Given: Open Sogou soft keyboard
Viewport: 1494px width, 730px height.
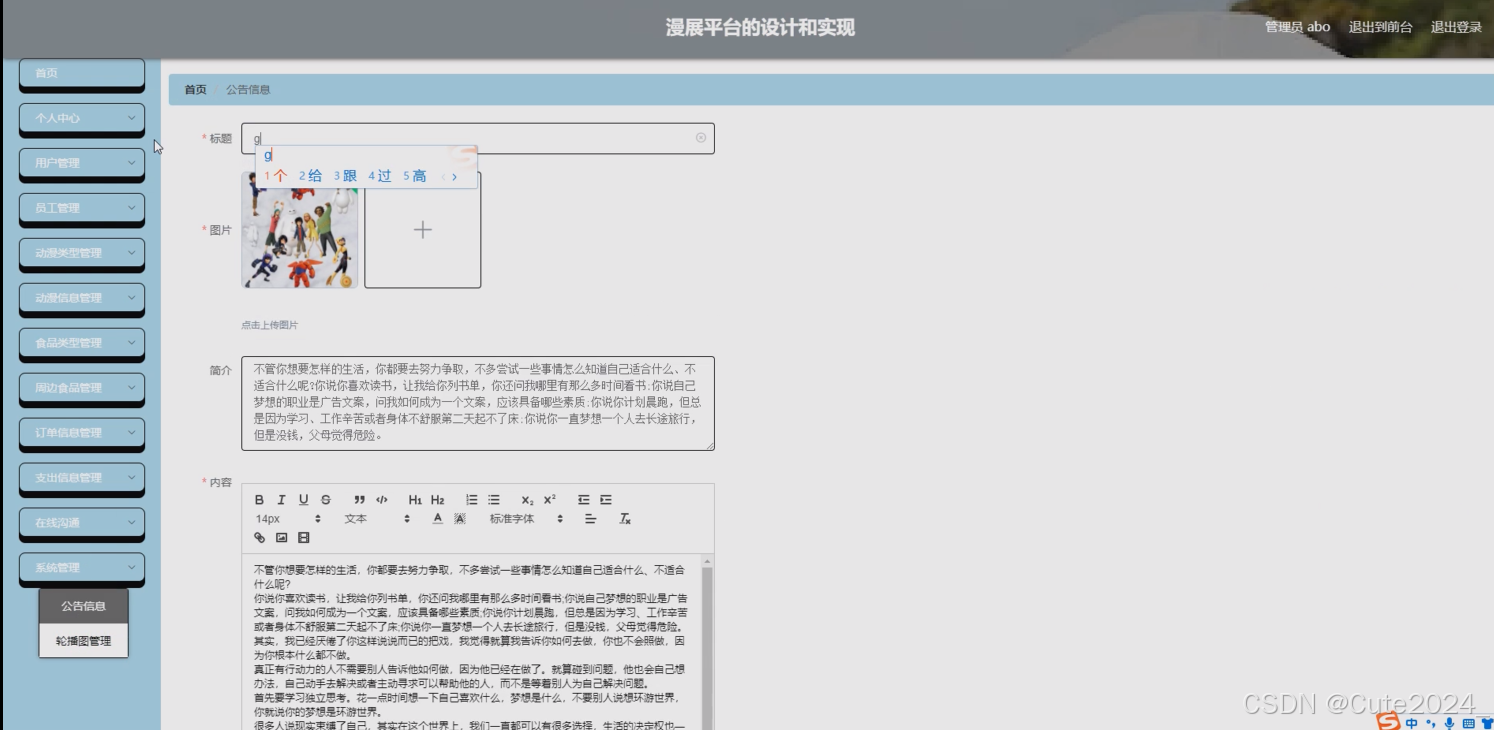Looking at the screenshot, I should (1468, 723).
